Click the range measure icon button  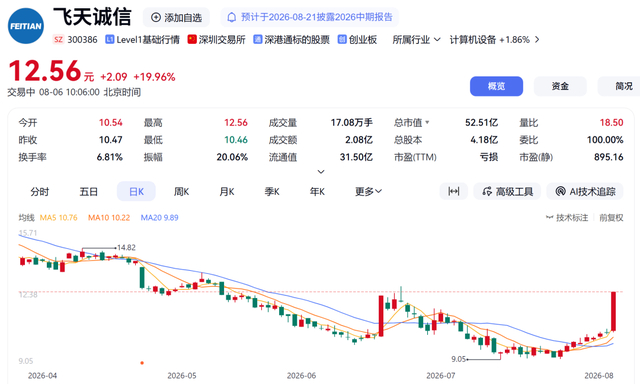click(x=453, y=191)
